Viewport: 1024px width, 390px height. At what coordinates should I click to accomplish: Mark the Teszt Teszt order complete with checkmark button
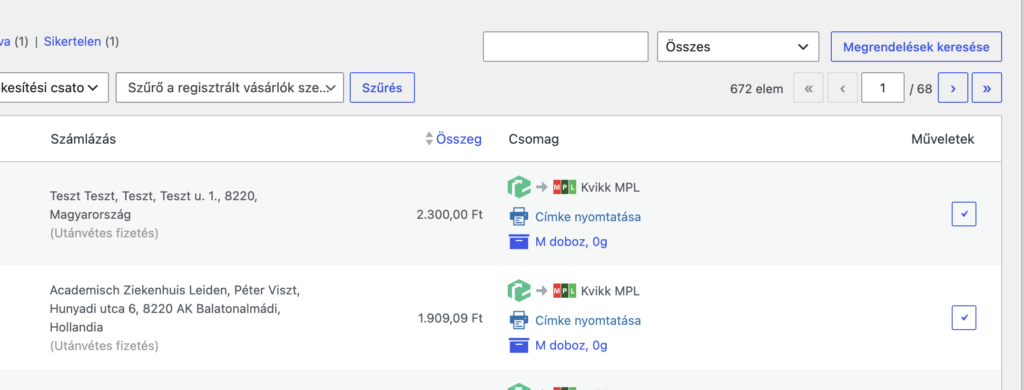pyautogui.click(x=964, y=214)
